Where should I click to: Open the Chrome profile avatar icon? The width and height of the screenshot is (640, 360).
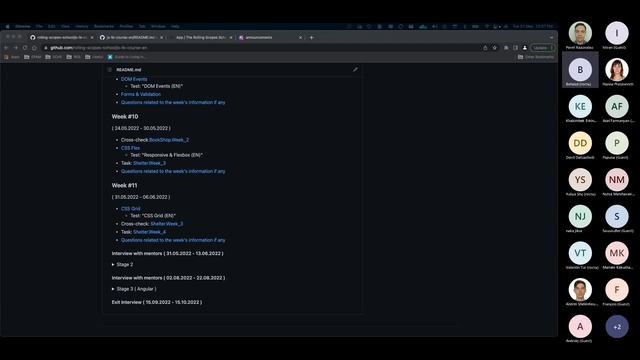point(525,48)
